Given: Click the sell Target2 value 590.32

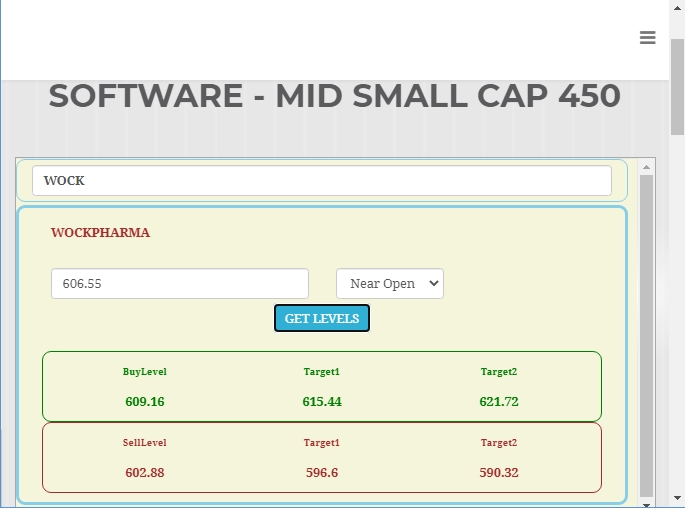Looking at the screenshot, I should (x=499, y=473).
